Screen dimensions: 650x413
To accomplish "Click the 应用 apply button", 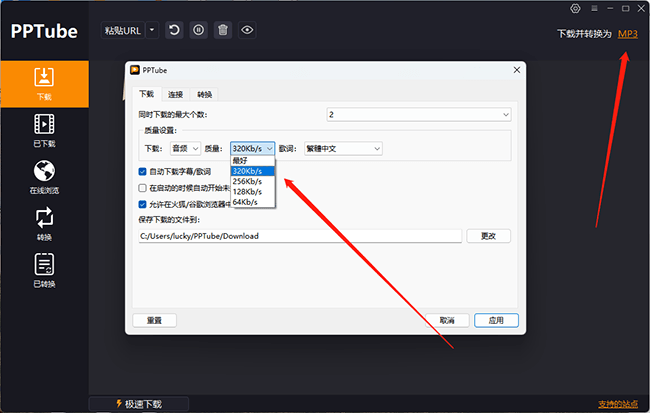I will coord(496,320).
